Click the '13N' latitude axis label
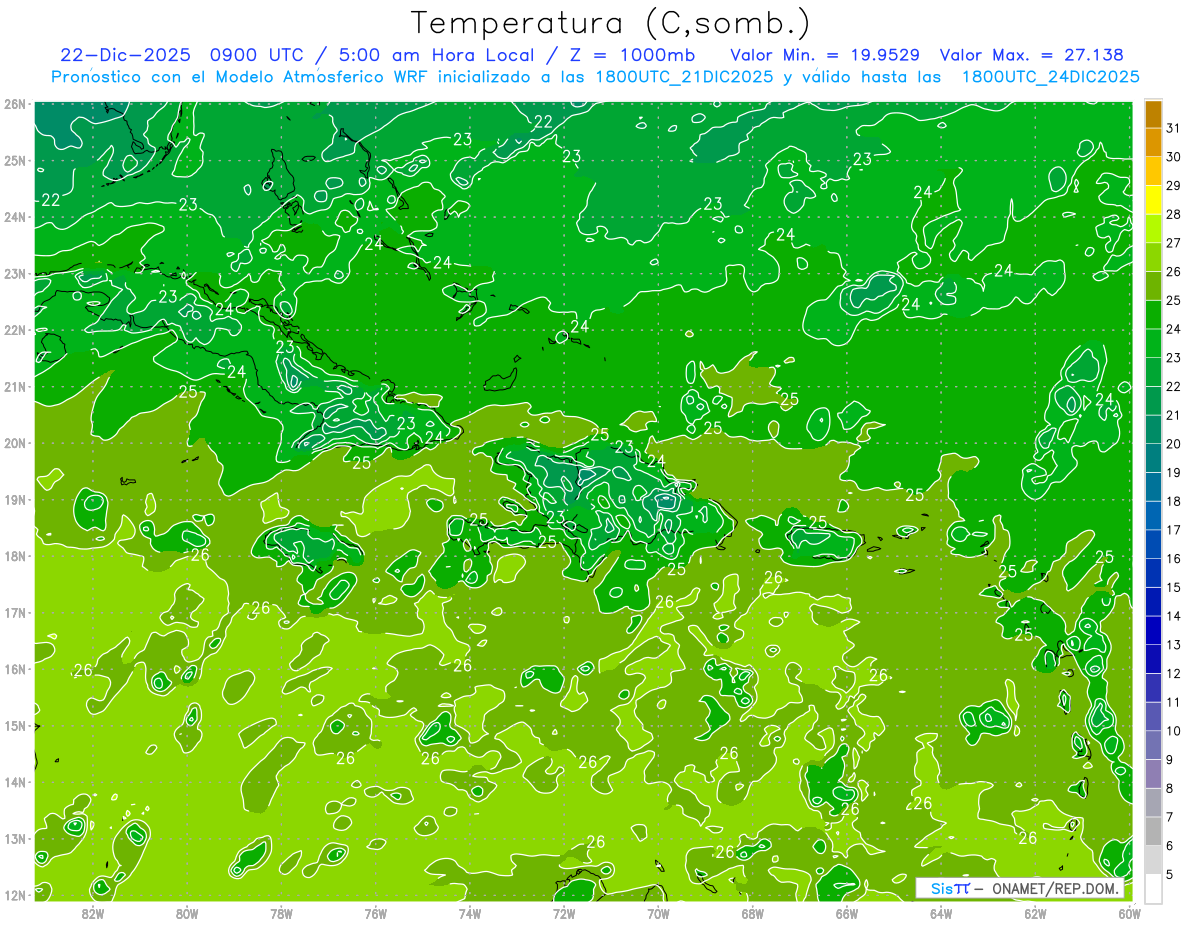 pos(15,838)
